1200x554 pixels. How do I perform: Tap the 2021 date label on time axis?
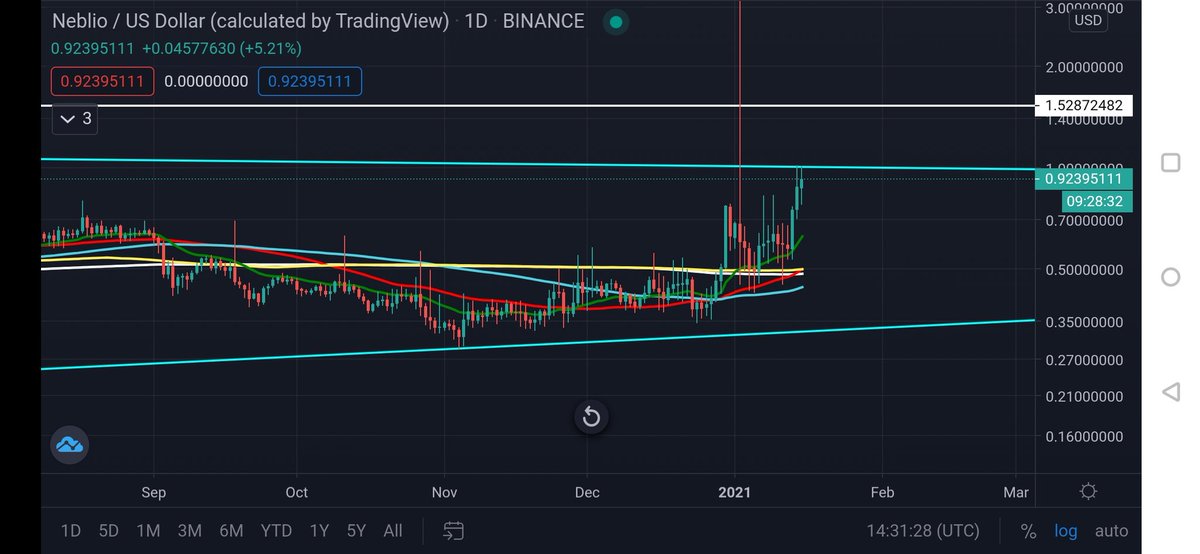[x=735, y=492]
